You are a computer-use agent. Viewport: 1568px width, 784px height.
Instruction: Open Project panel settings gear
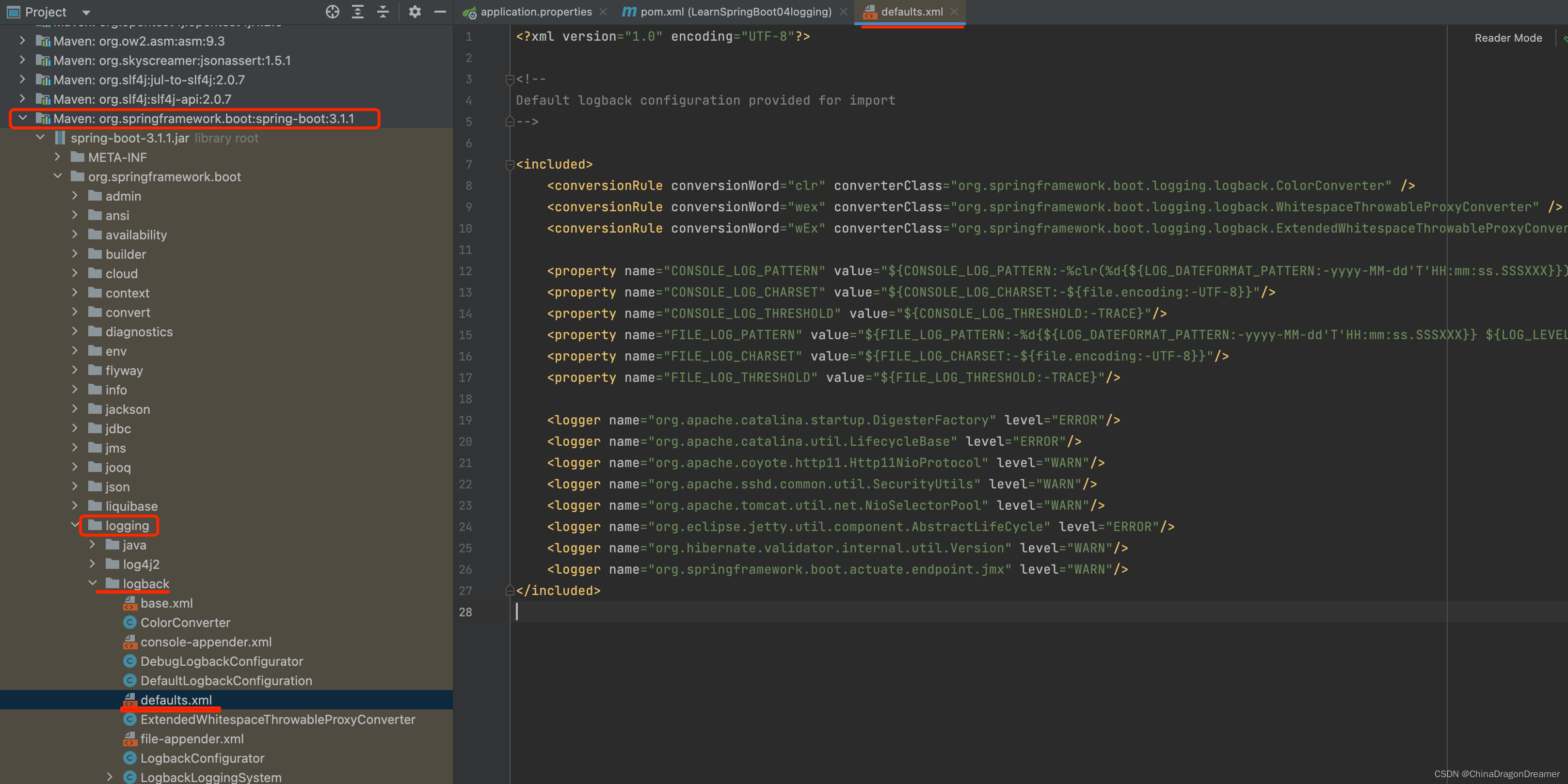click(415, 12)
